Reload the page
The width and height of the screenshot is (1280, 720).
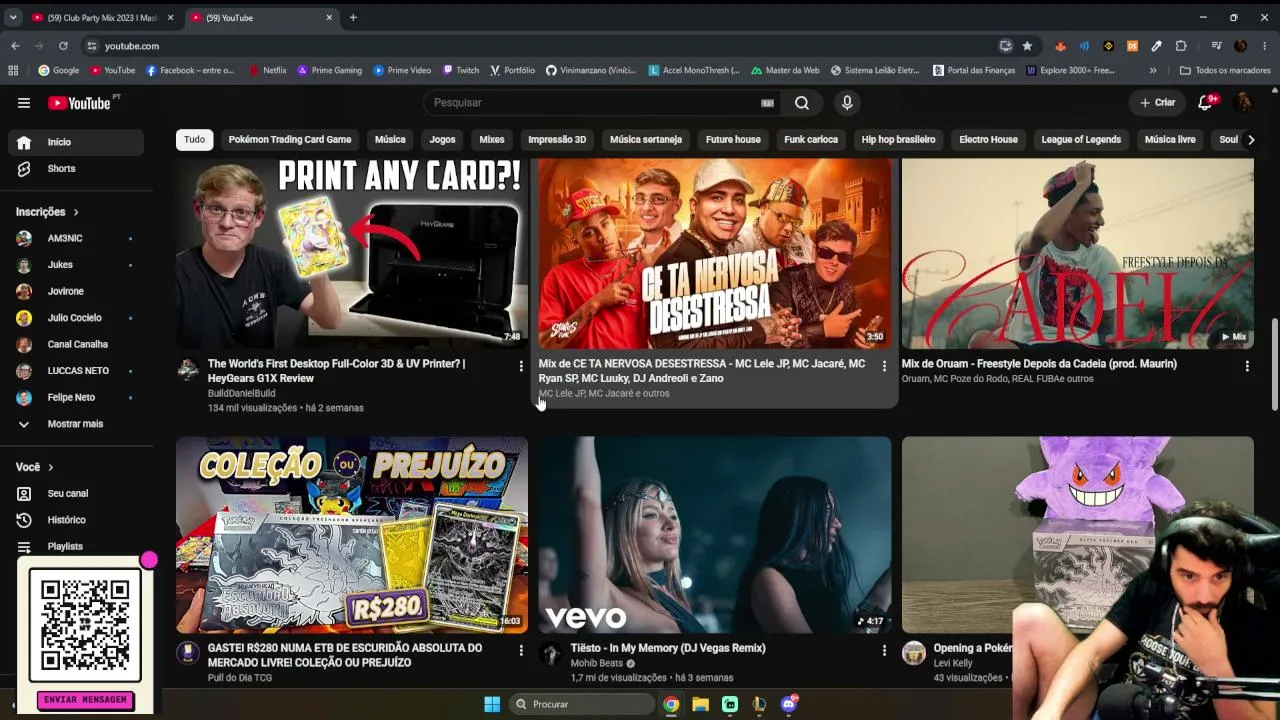click(63, 46)
